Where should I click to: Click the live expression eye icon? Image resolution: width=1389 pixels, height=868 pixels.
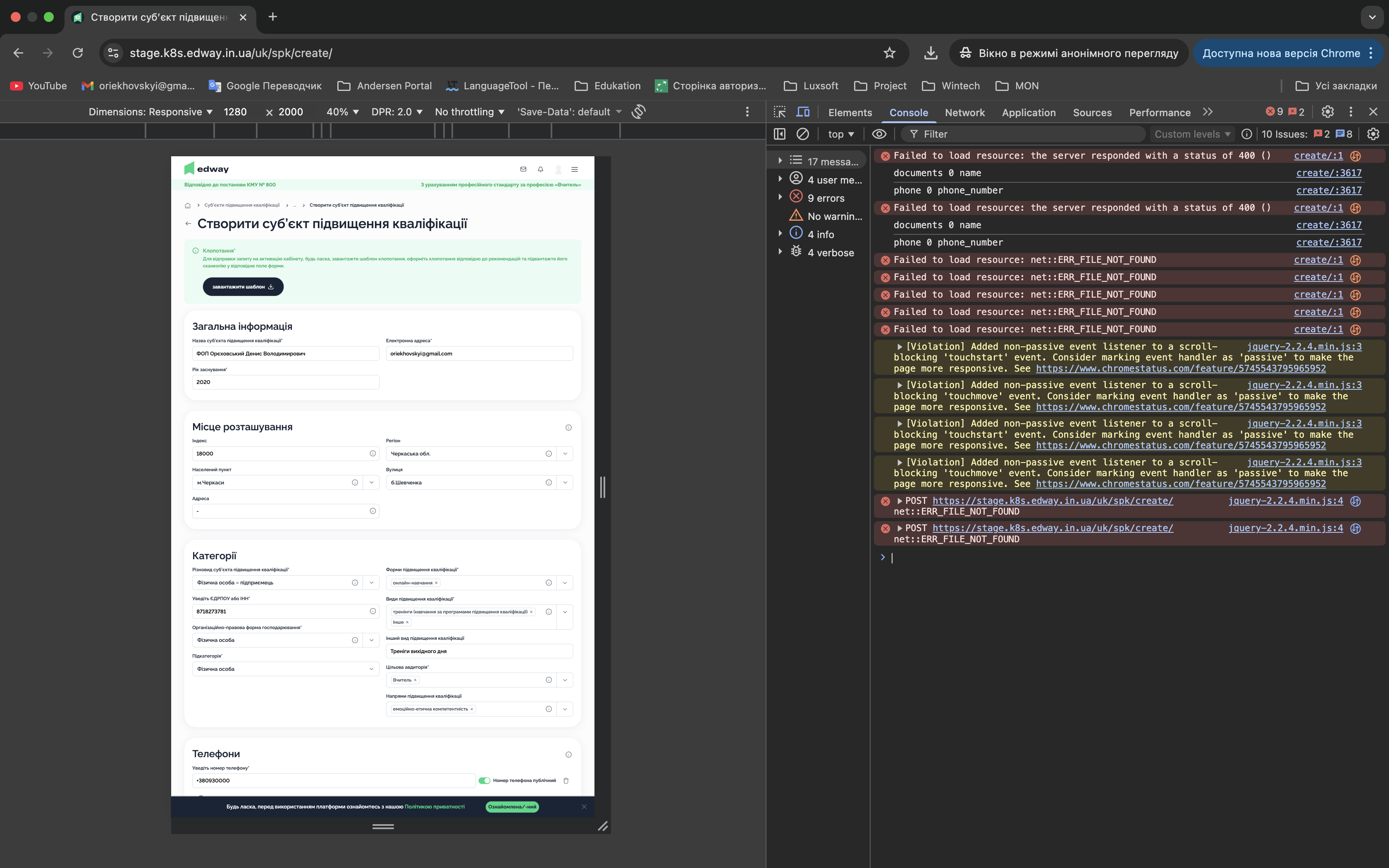coord(879,134)
